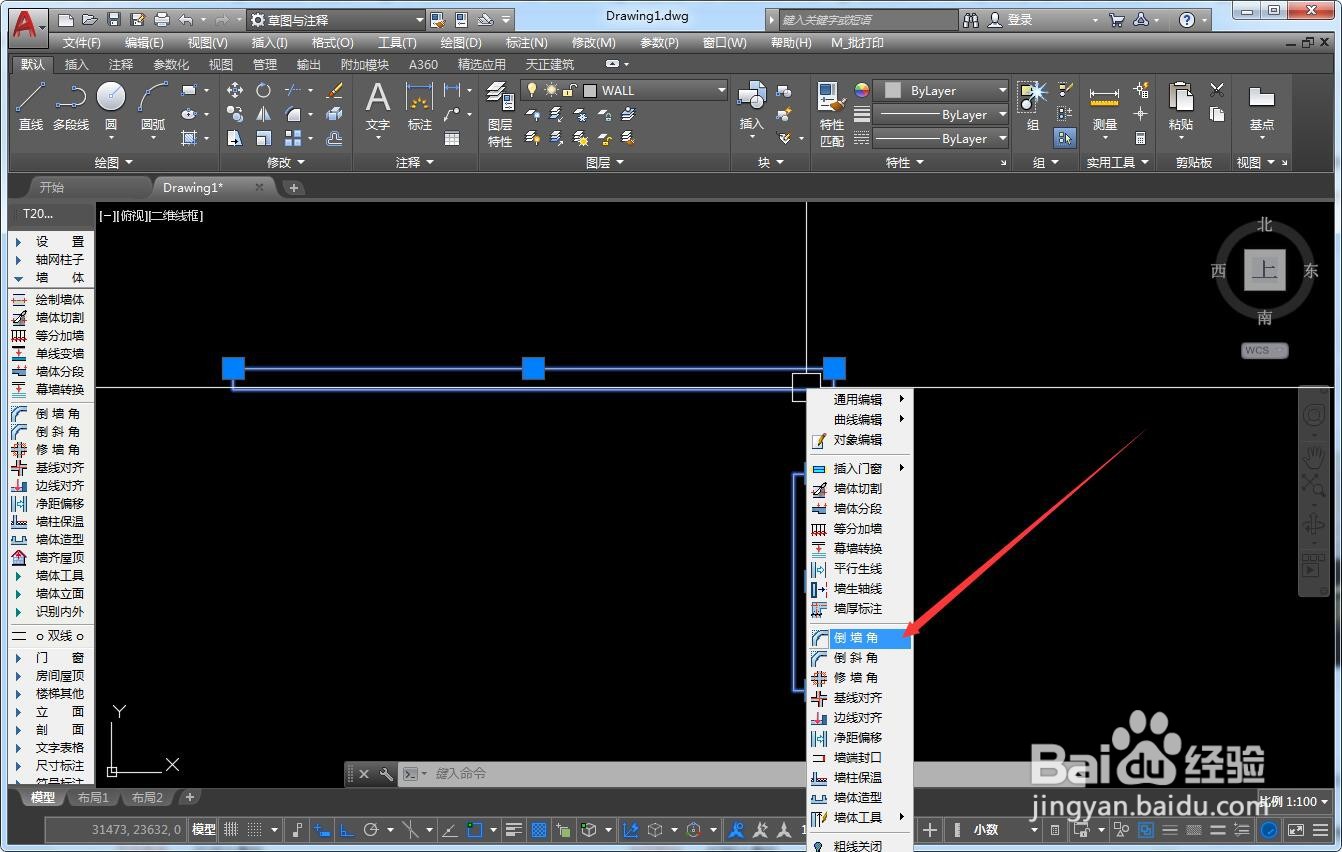Open the 文件(F) menu
This screenshot has height=852, width=1342.
point(81,43)
